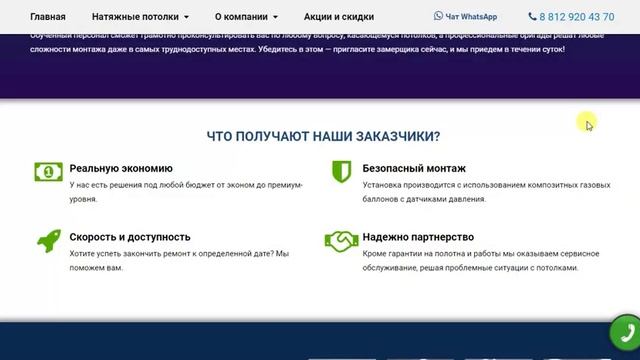Expand the Натяжные потолки dropdown arrow
640x360 pixels.
tap(187, 17)
